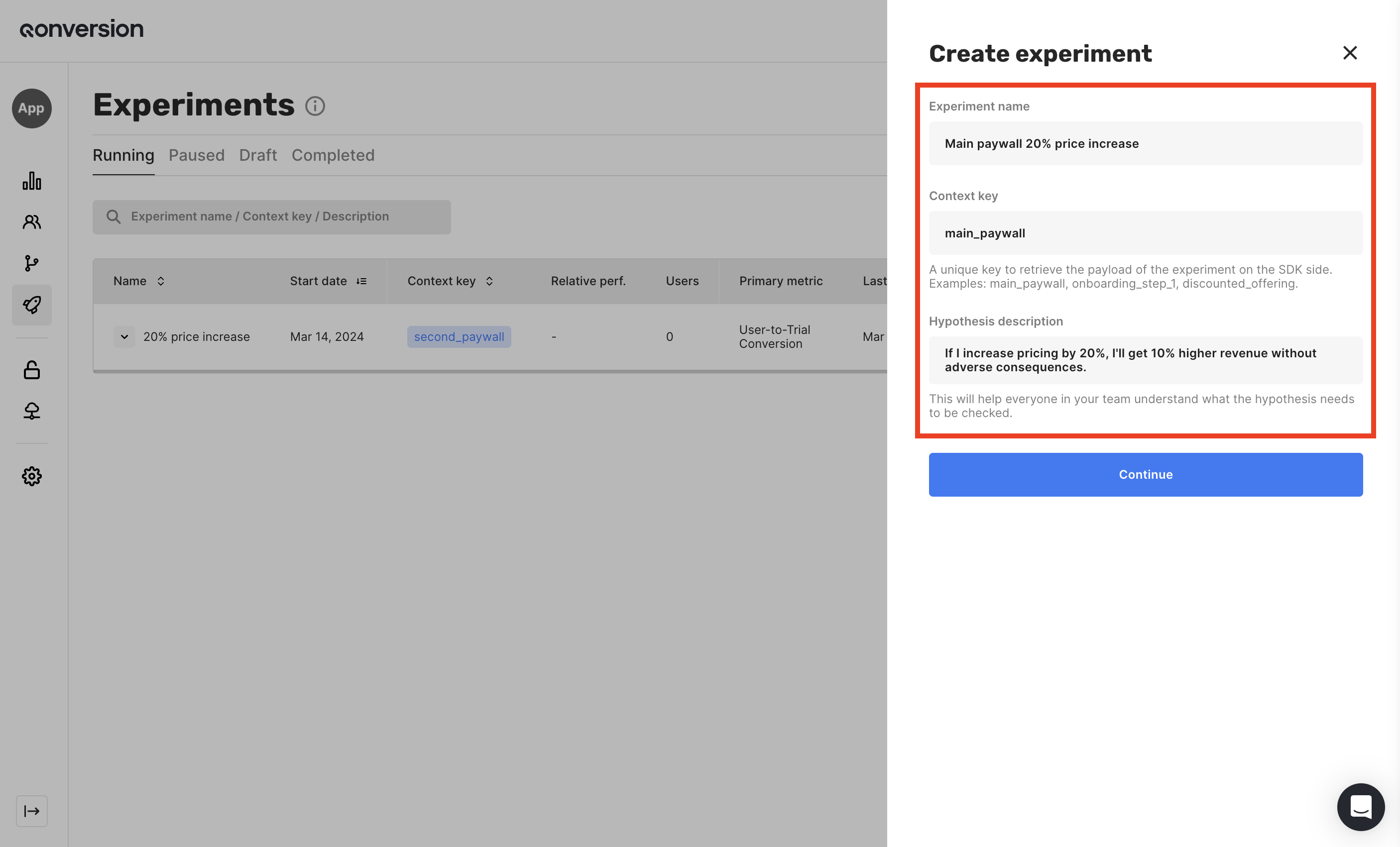This screenshot has height=847, width=1400.
Task: Sort by Context key column
Action: coord(489,281)
